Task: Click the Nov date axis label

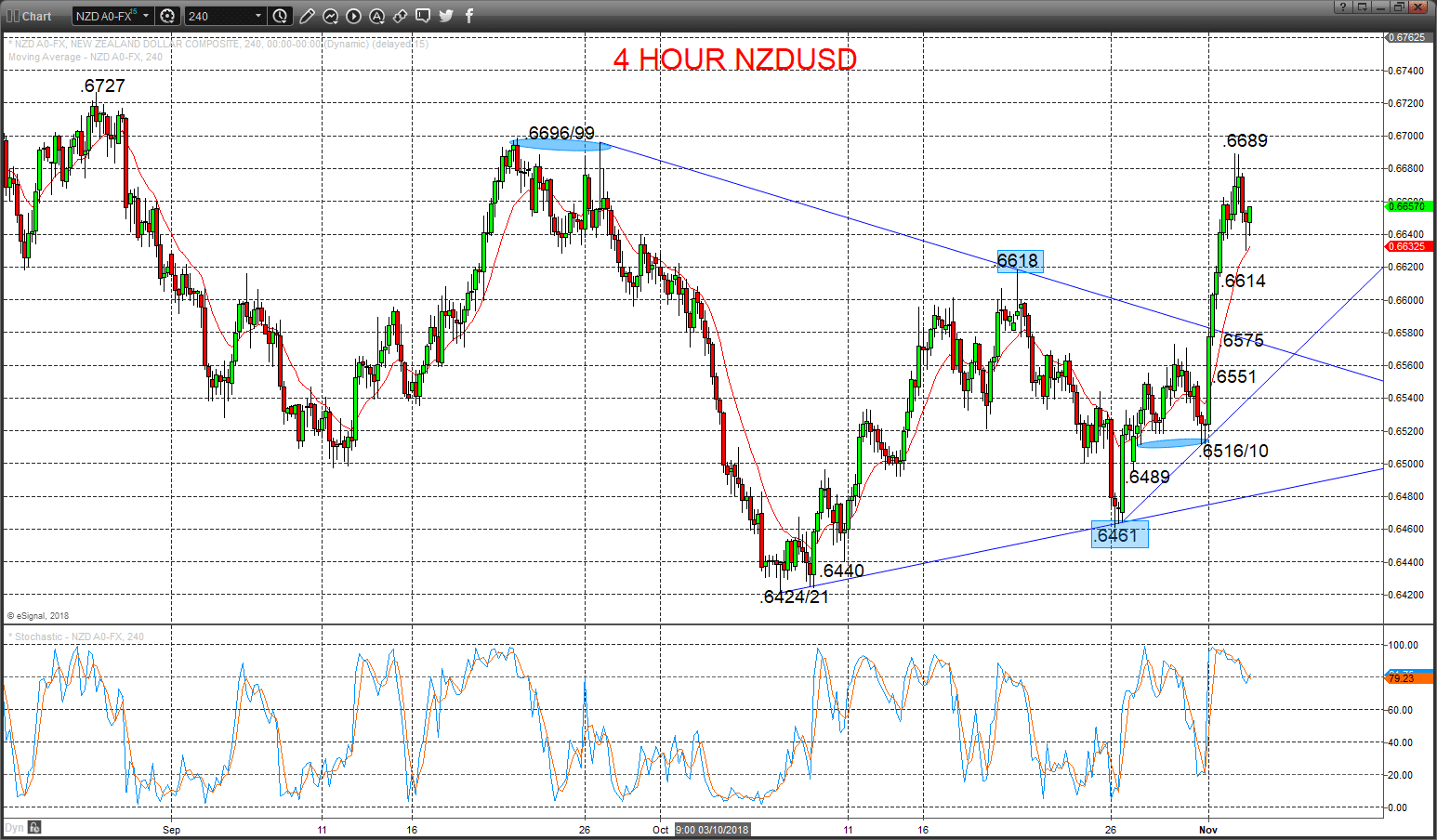Action: click(x=1207, y=830)
